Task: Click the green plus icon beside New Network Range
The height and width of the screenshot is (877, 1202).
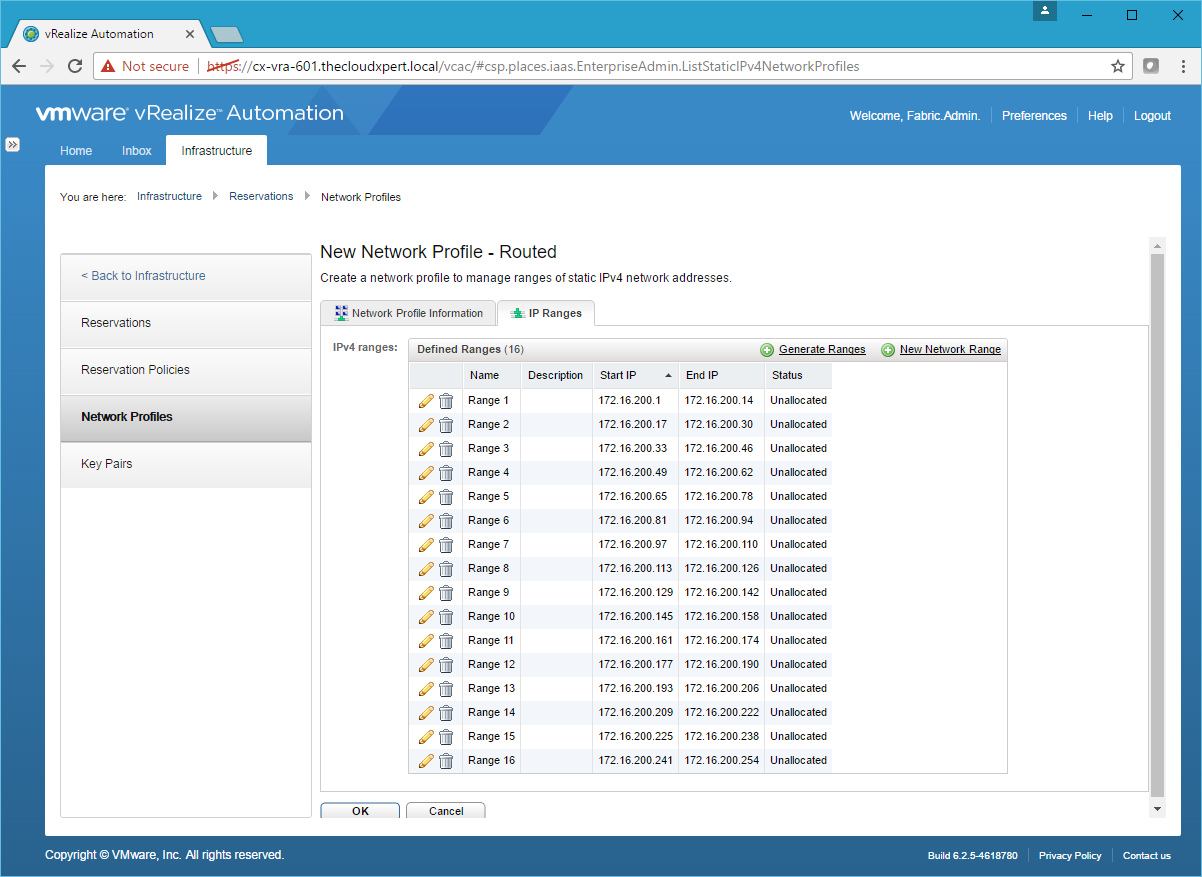Action: [888, 350]
